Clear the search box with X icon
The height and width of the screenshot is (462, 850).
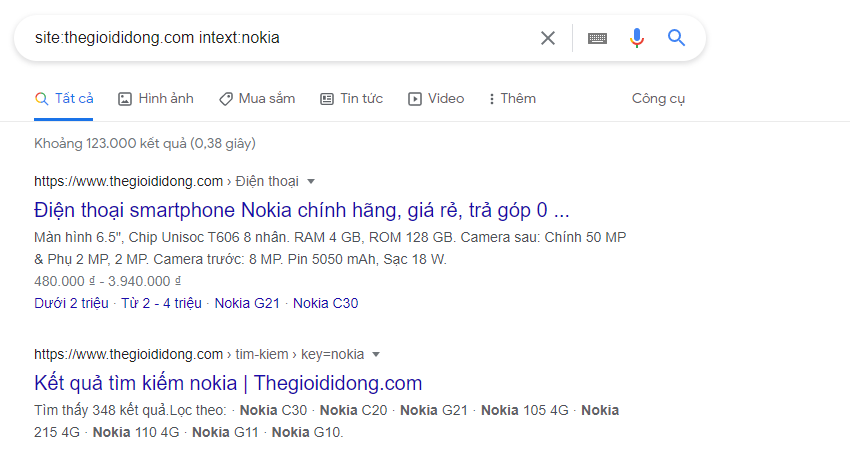click(x=548, y=38)
